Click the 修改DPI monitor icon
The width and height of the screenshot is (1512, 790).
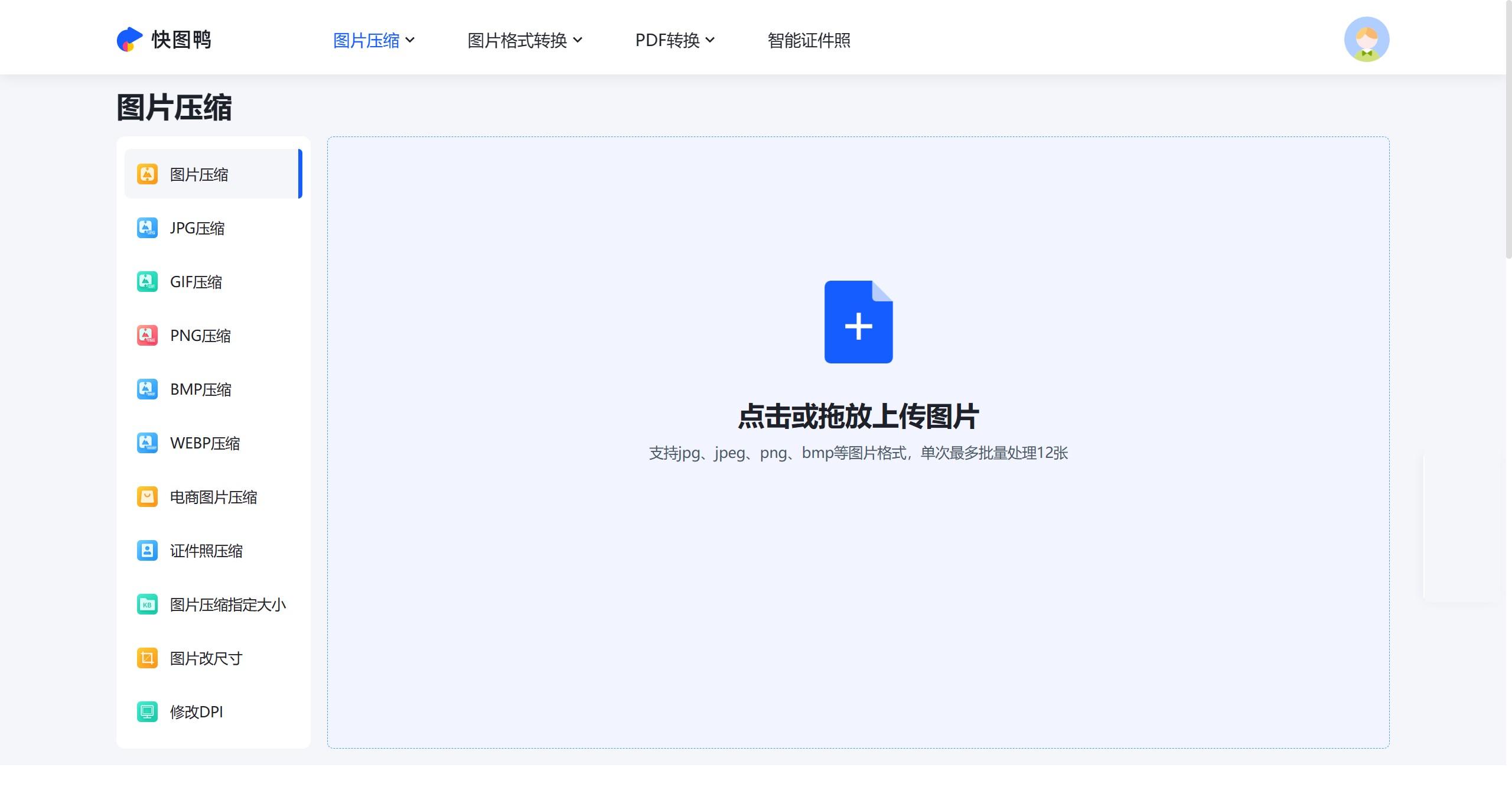[x=147, y=711]
